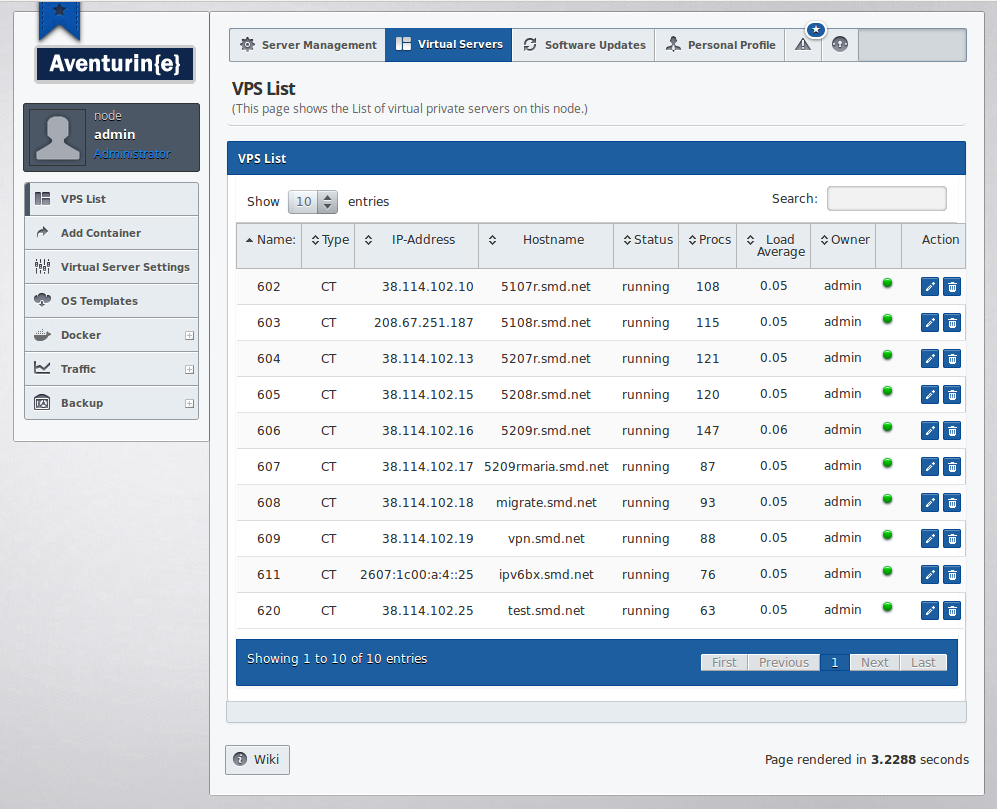The image size is (997, 809).
Task: Go to the Next page
Action: click(x=875, y=663)
